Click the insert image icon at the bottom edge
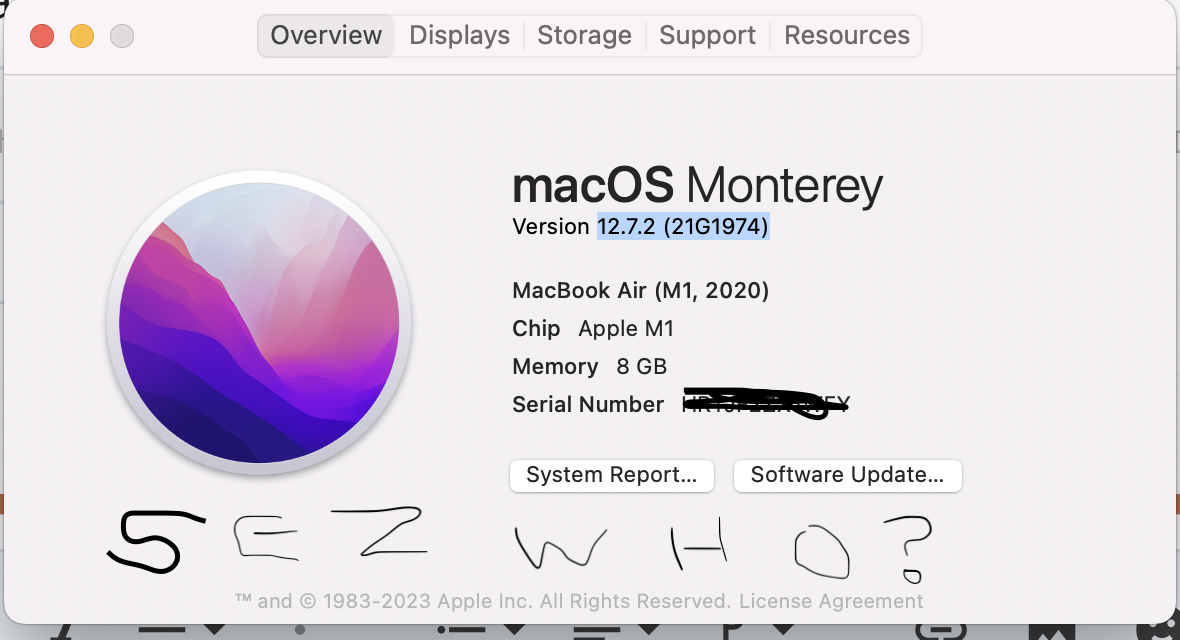 [x=1051, y=632]
